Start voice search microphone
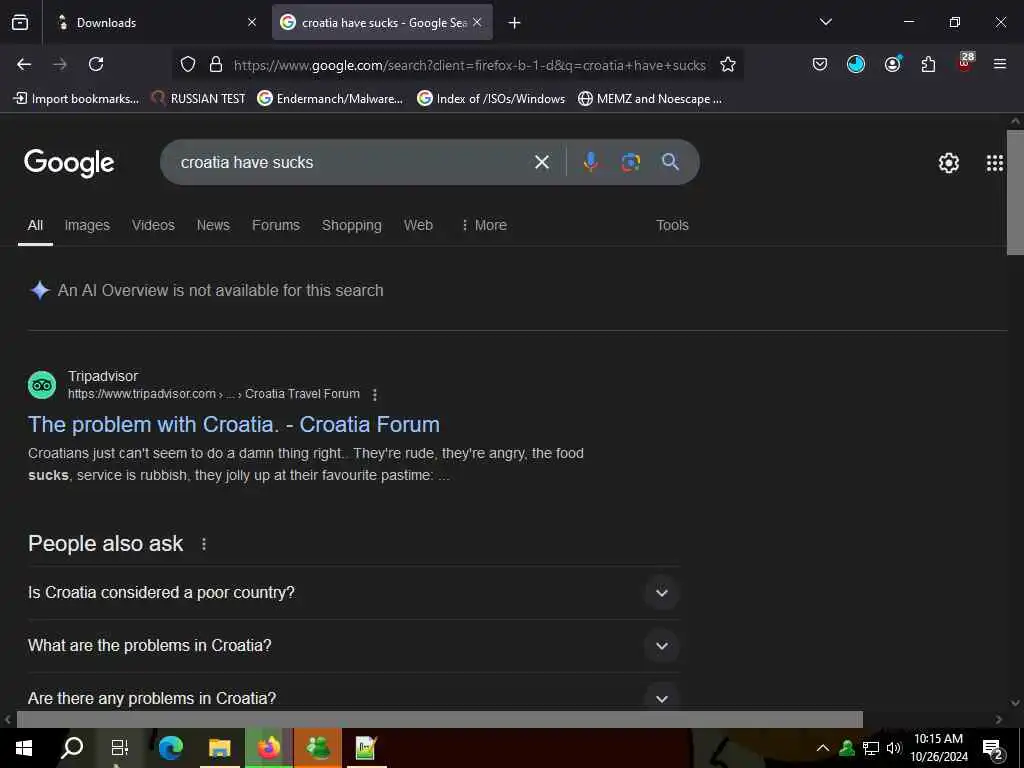This screenshot has height=768, width=1024. click(590, 162)
